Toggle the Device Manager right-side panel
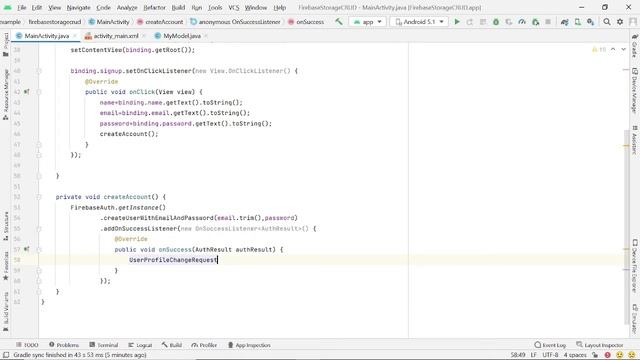640x360 pixels. coord(634,90)
